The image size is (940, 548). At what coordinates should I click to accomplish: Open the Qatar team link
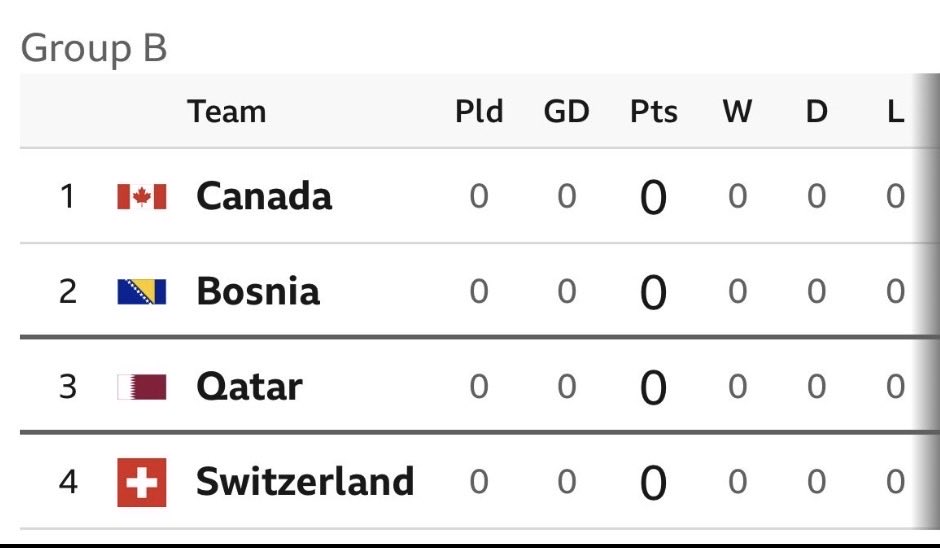249,387
